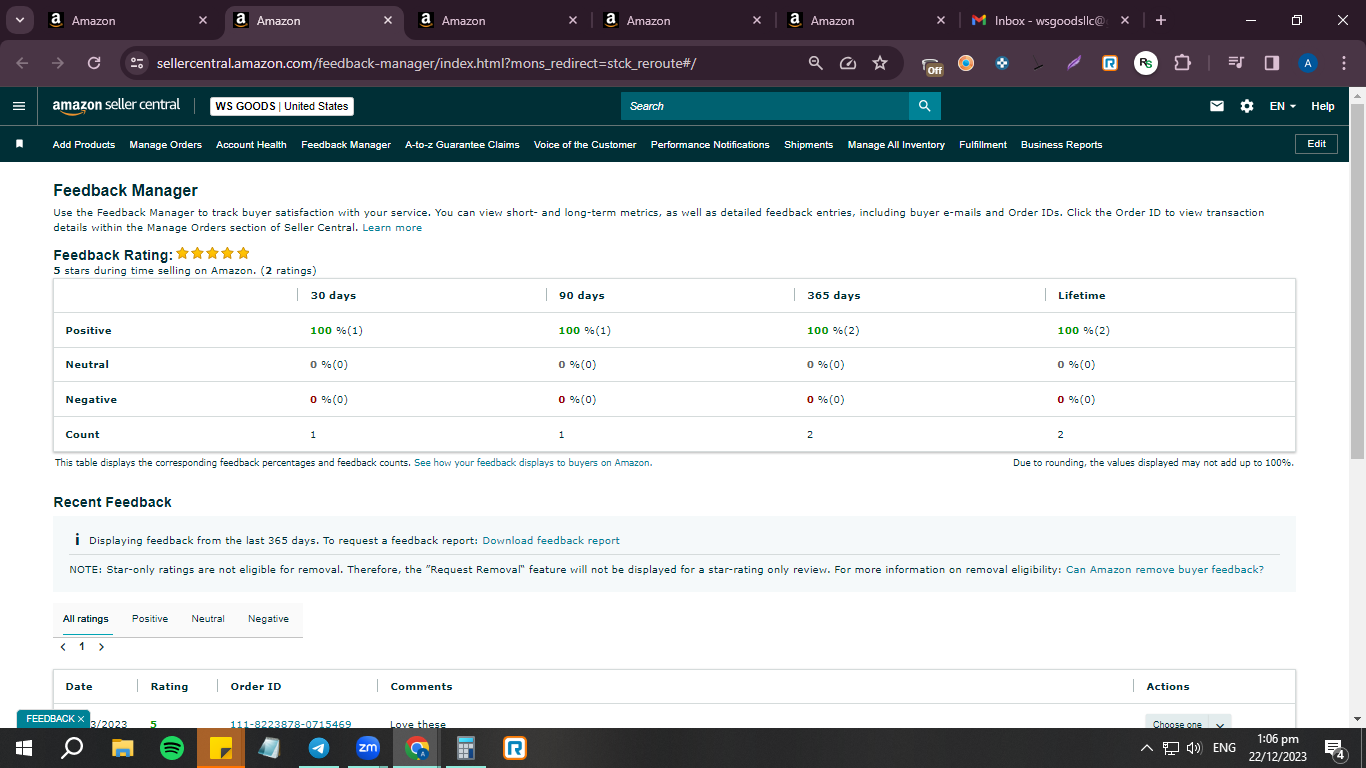Open order ID 111-8223878-0715469
Image resolution: width=1366 pixels, height=768 pixels.
pyautogui.click(x=291, y=723)
